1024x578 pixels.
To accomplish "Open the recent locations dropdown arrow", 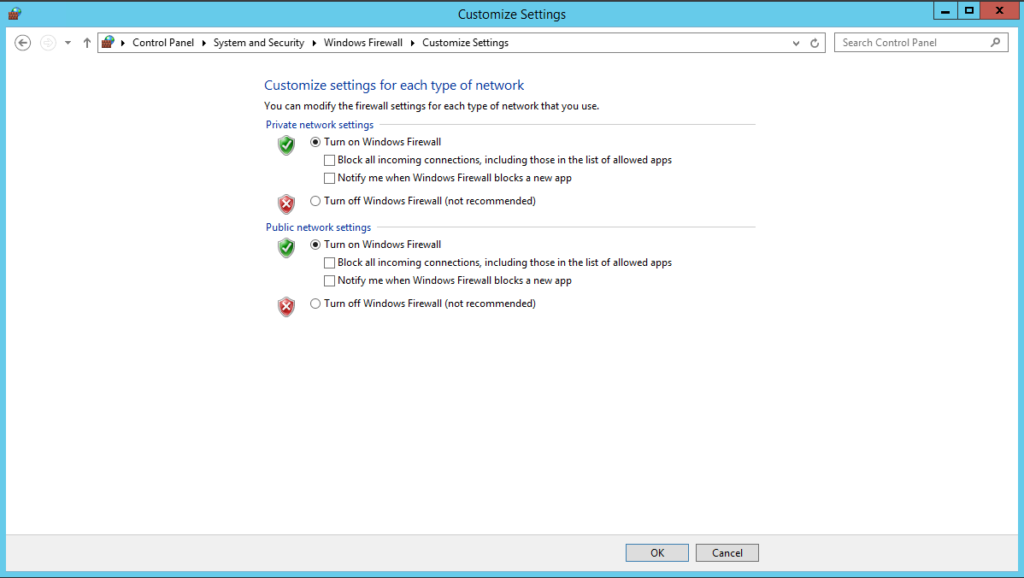I will point(68,43).
